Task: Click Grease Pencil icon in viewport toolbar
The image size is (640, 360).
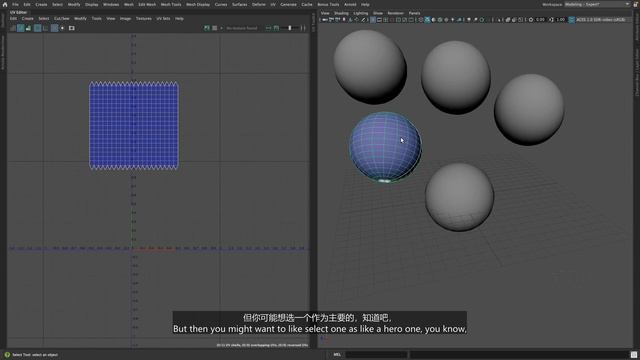Action: coord(363,20)
